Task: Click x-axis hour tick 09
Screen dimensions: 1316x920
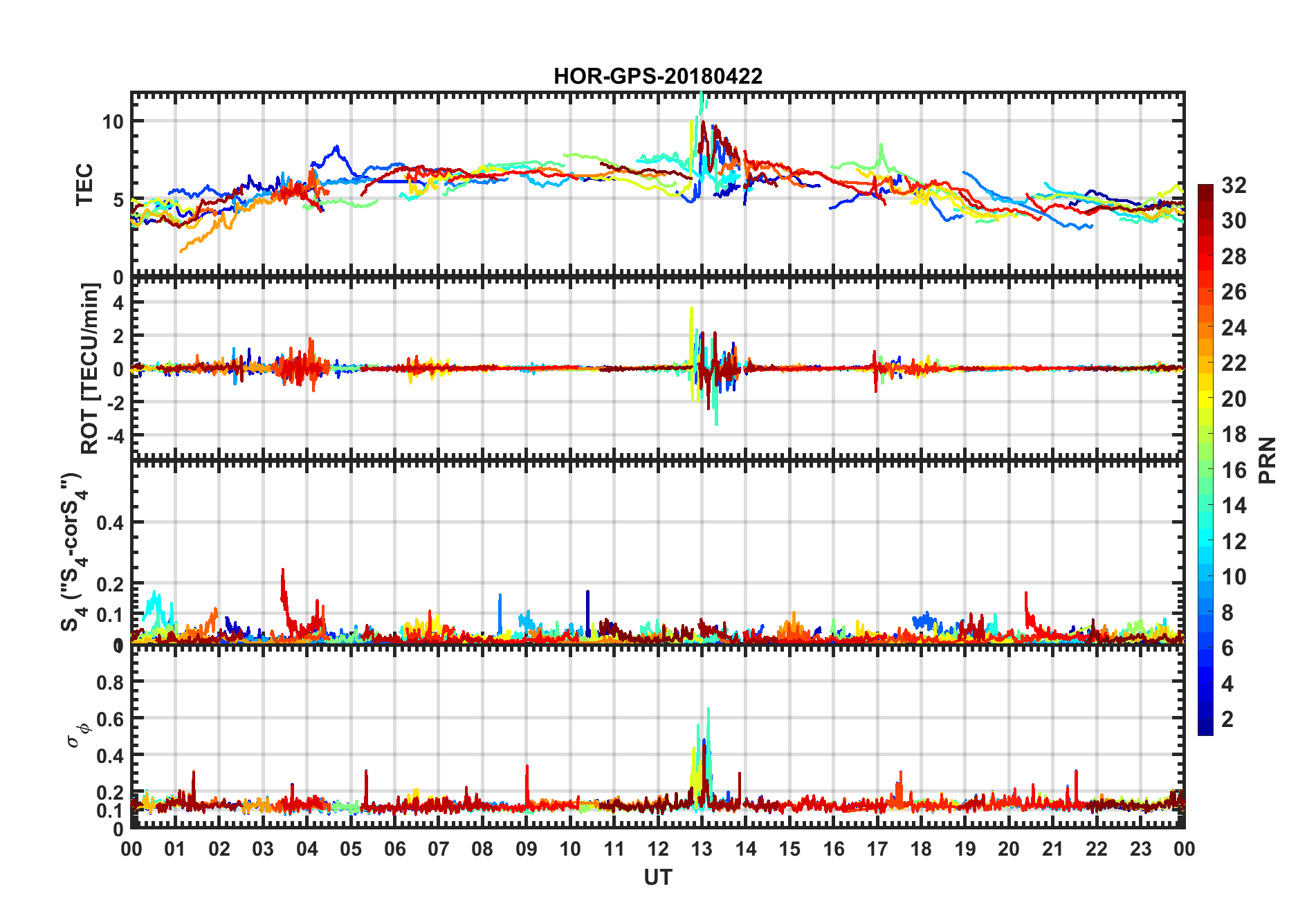Action: point(527,849)
